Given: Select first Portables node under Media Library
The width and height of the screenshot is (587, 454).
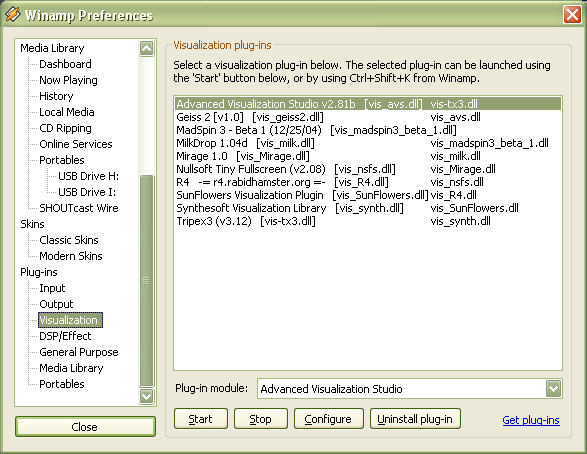Looking at the screenshot, I should pos(62,160).
